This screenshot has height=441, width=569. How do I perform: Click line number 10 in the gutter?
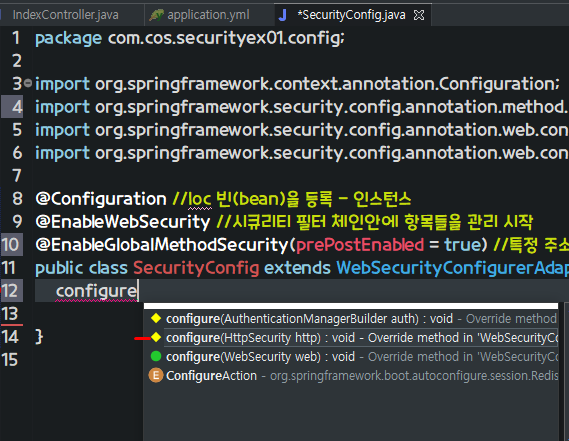(10, 245)
